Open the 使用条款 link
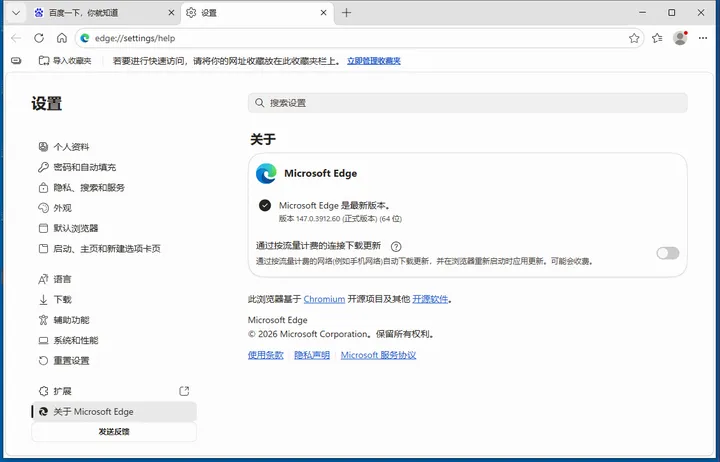 point(266,355)
